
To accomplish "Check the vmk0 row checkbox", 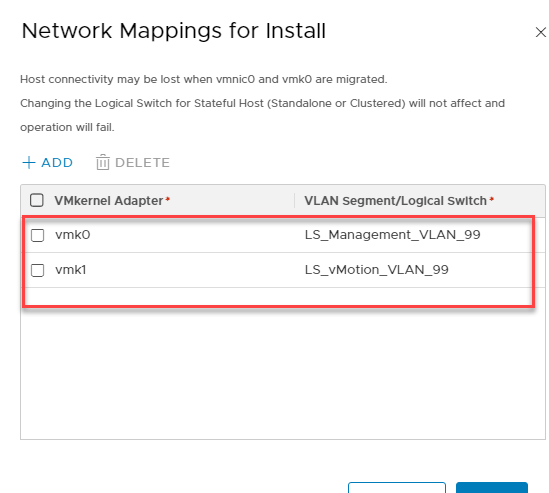I will tap(37, 235).
